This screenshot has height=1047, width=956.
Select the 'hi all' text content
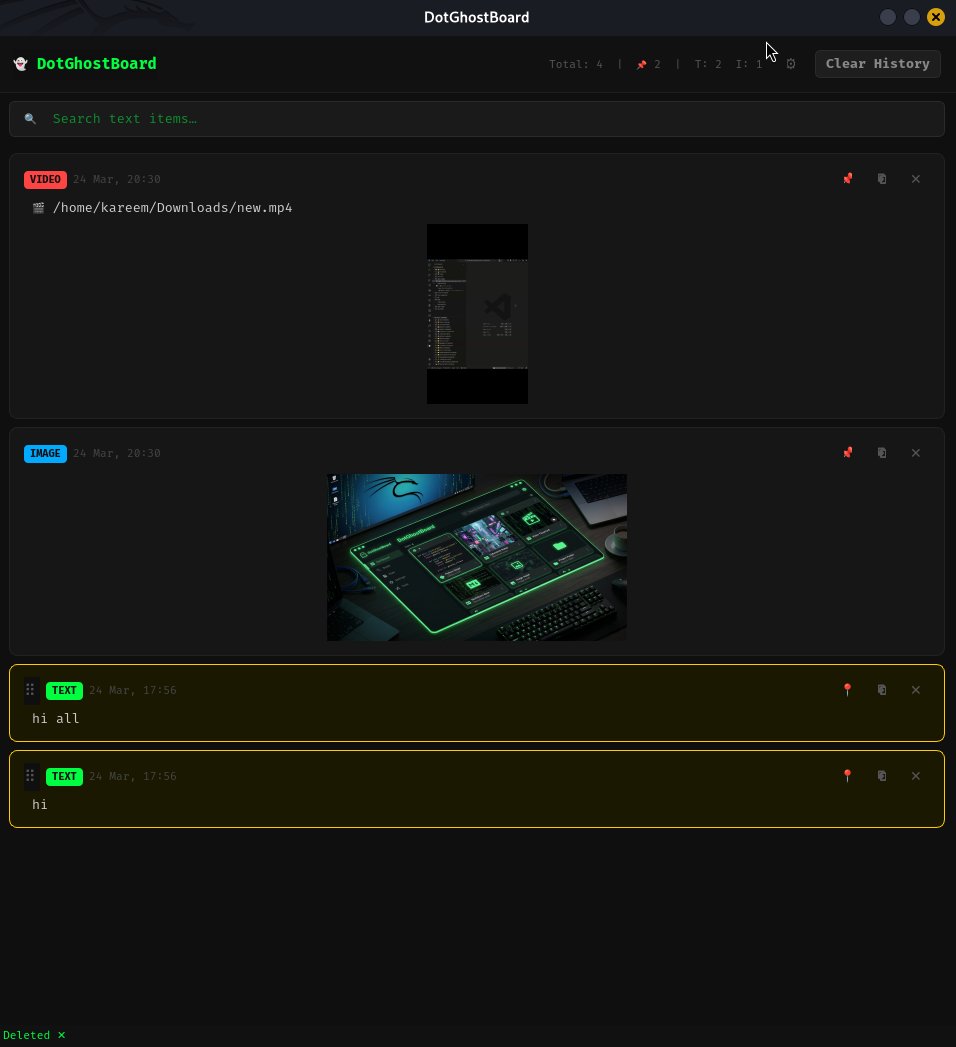point(55,718)
